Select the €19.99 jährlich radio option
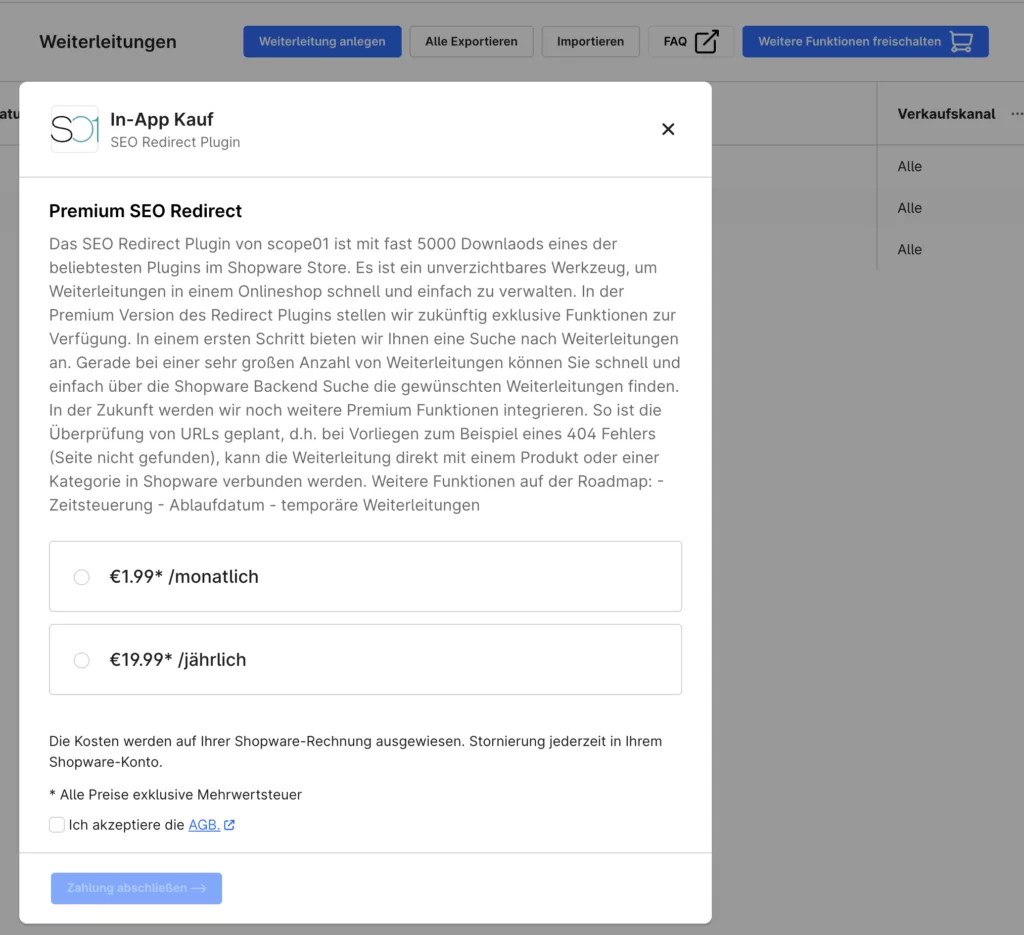 tap(82, 660)
